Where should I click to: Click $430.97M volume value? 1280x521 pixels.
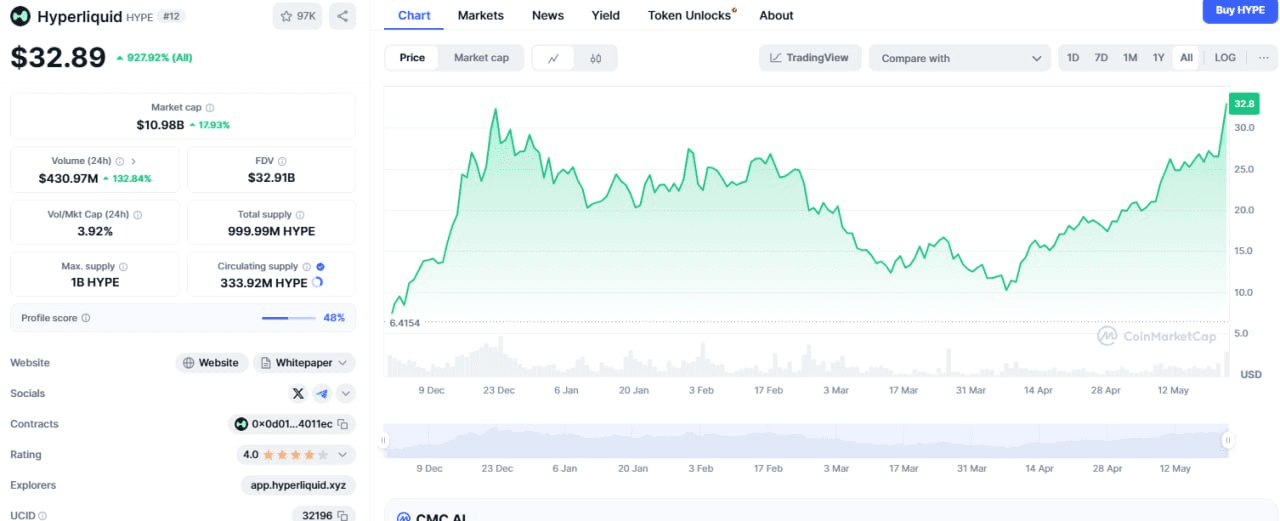[x=68, y=178]
